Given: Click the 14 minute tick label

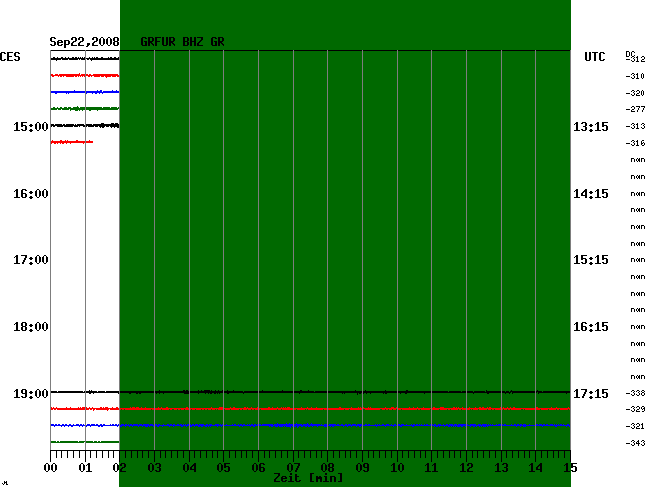Looking at the screenshot, I should (x=536, y=468).
